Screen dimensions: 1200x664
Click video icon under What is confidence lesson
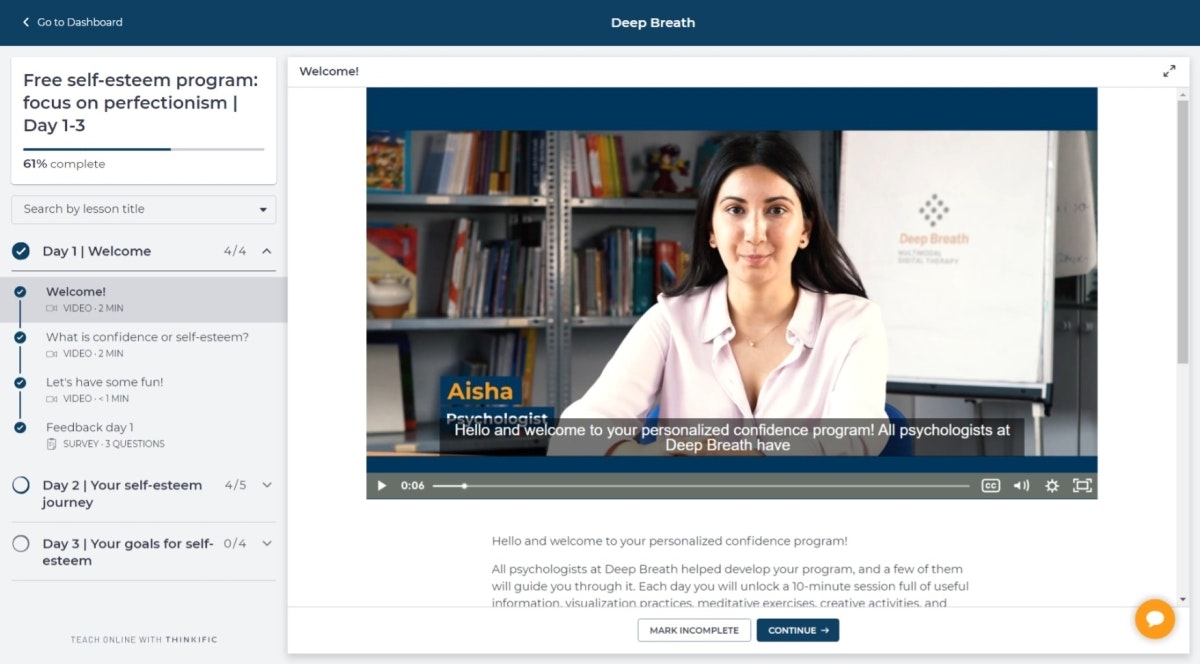[x=52, y=354]
